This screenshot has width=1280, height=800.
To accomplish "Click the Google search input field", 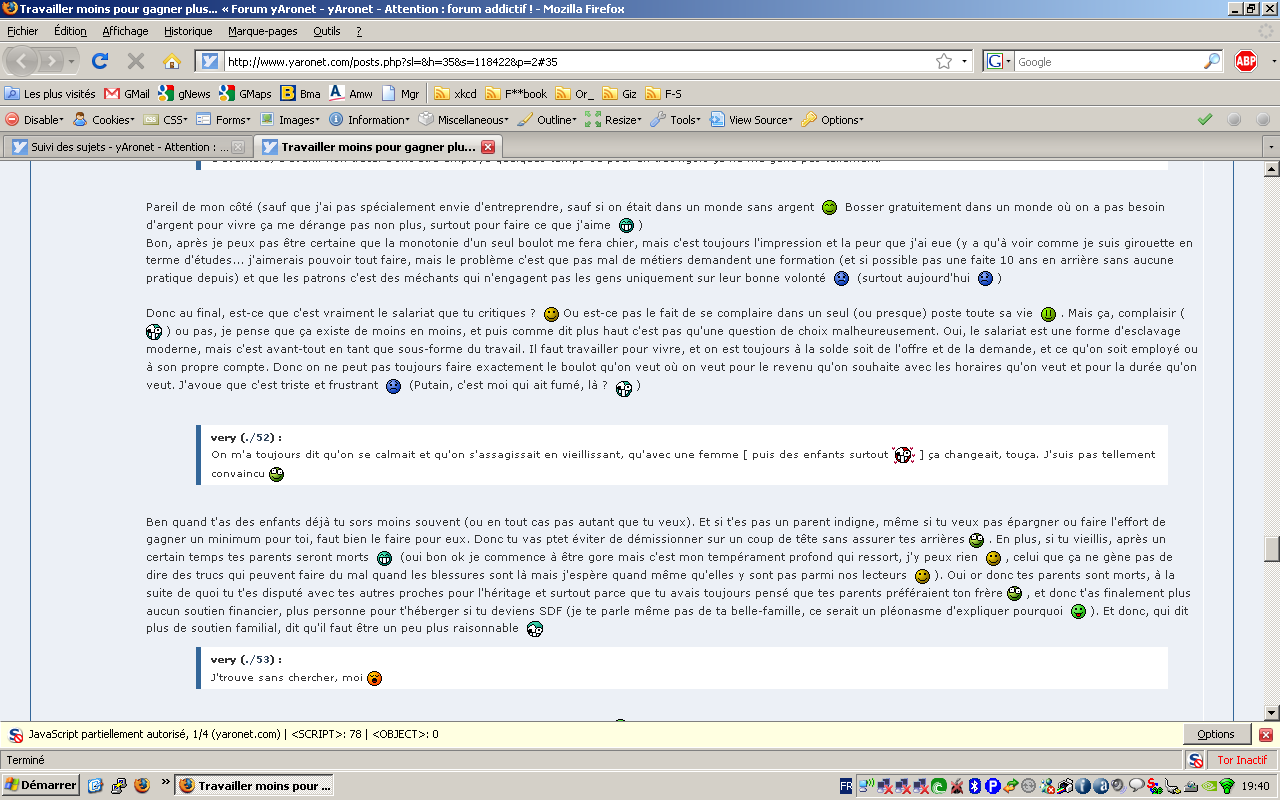I will (x=1108, y=61).
